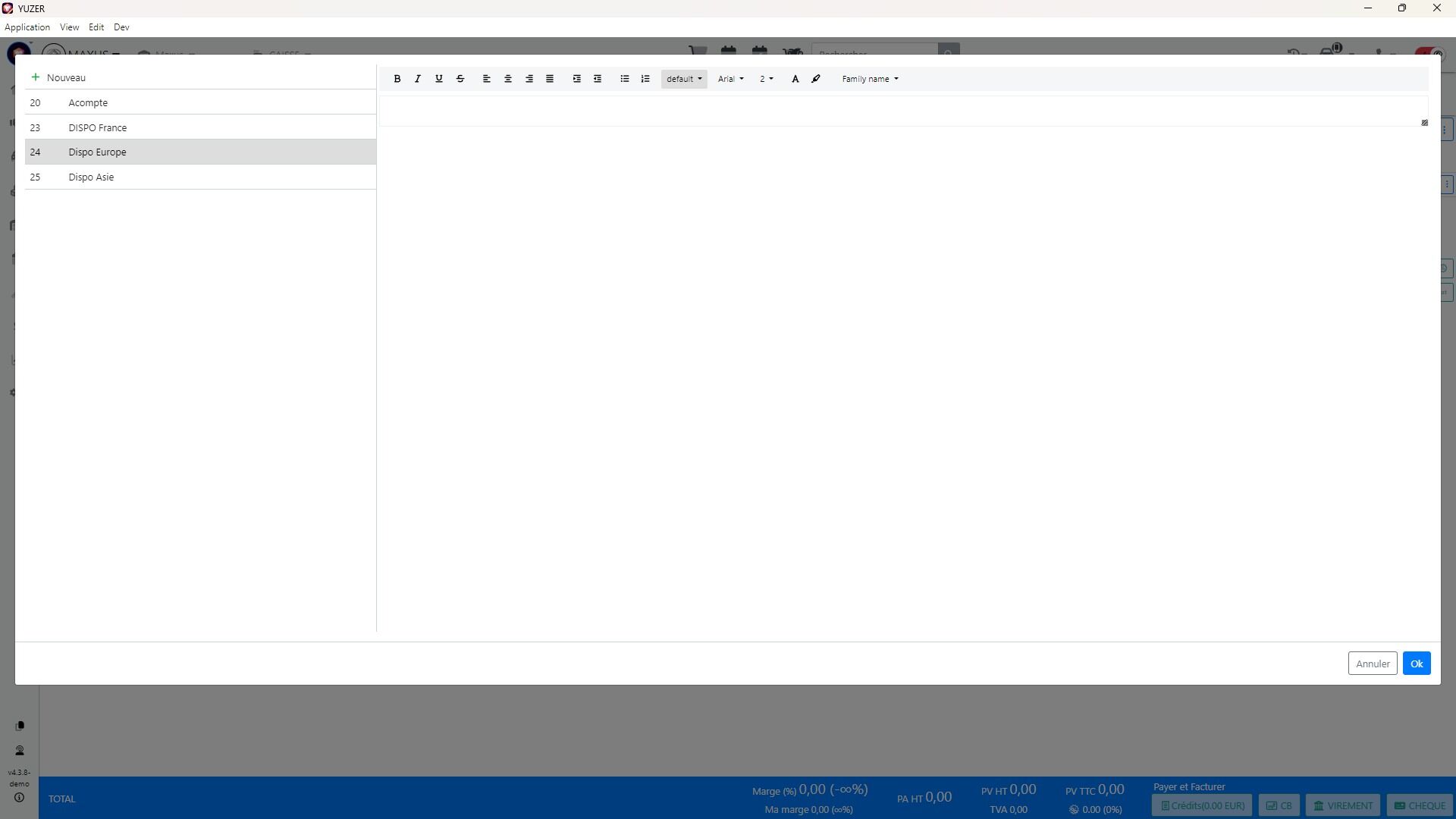Viewport: 1456px width, 819px height.
Task: Insert a bulleted list
Action: (x=625, y=79)
